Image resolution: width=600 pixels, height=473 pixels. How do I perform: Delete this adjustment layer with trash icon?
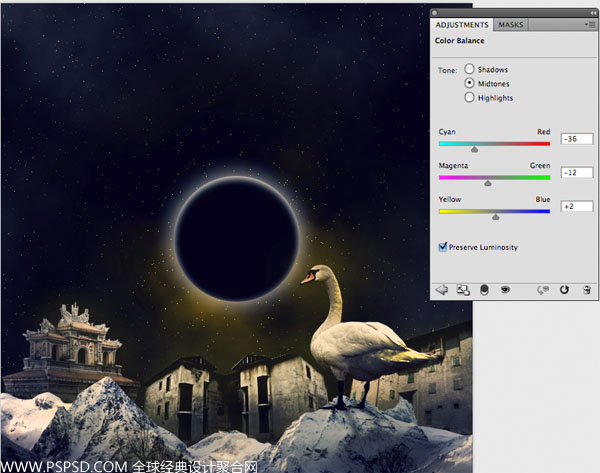click(587, 290)
